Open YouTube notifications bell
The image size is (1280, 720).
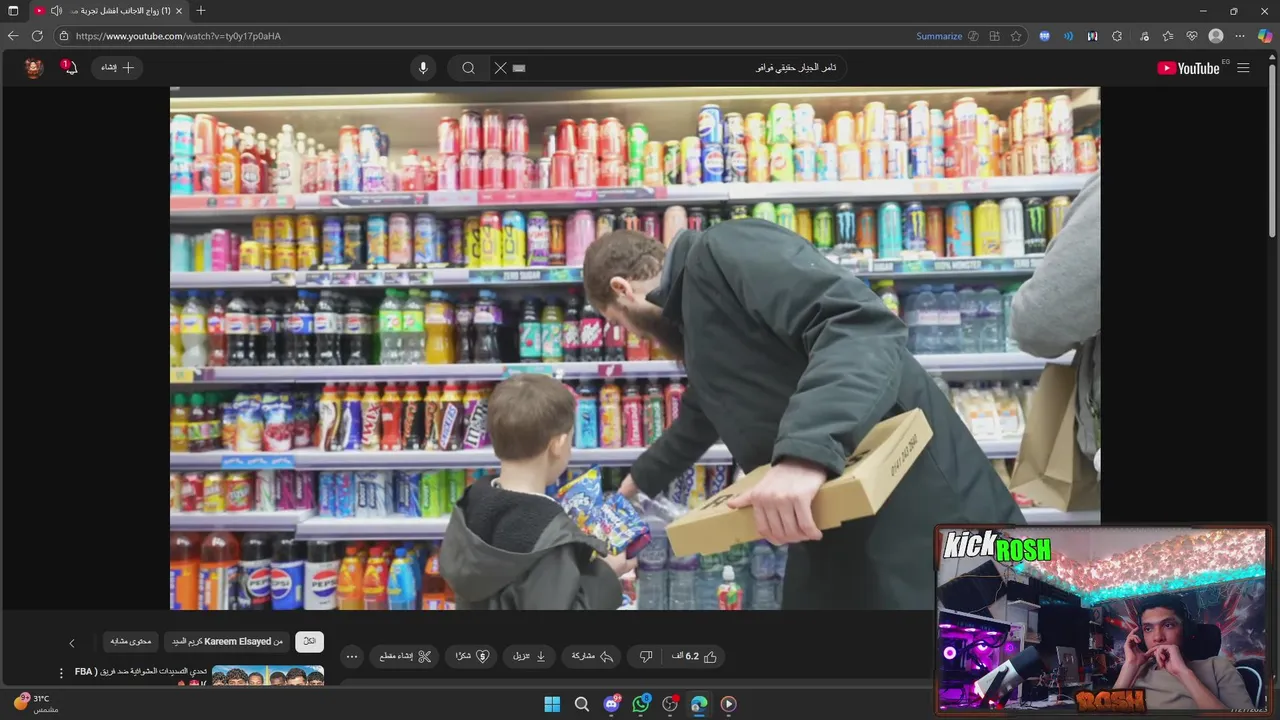pos(70,68)
